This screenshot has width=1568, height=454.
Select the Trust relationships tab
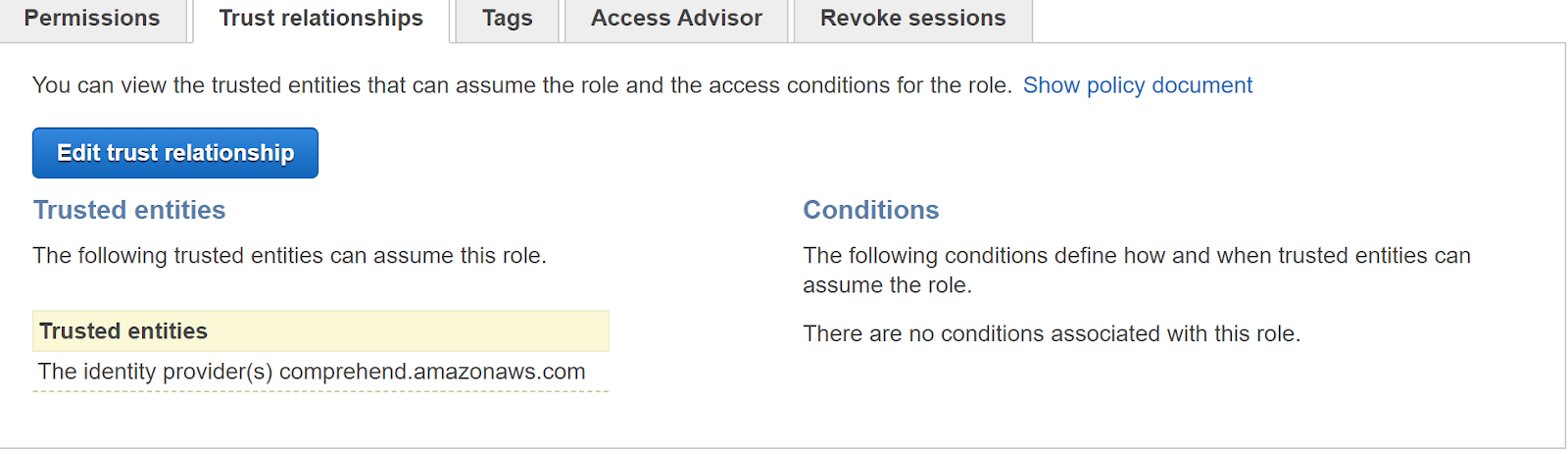pyautogui.click(x=320, y=19)
